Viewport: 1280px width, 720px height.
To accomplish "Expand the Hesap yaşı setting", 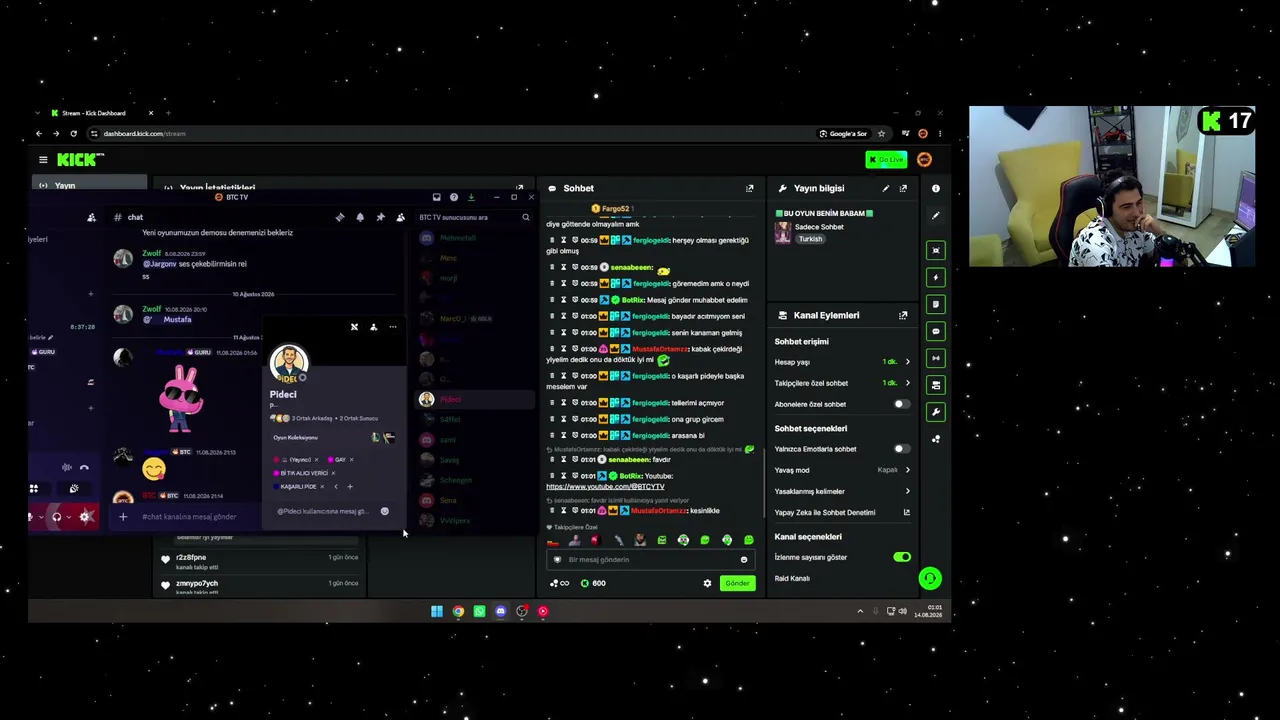I will pyautogui.click(x=842, y=362).
